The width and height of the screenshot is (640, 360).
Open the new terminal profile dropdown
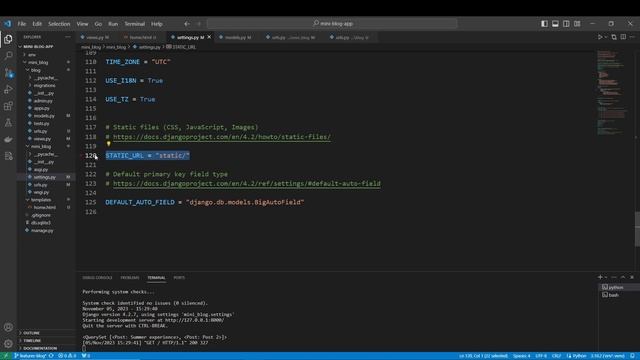pyautogui.click(x=606, y=277)
